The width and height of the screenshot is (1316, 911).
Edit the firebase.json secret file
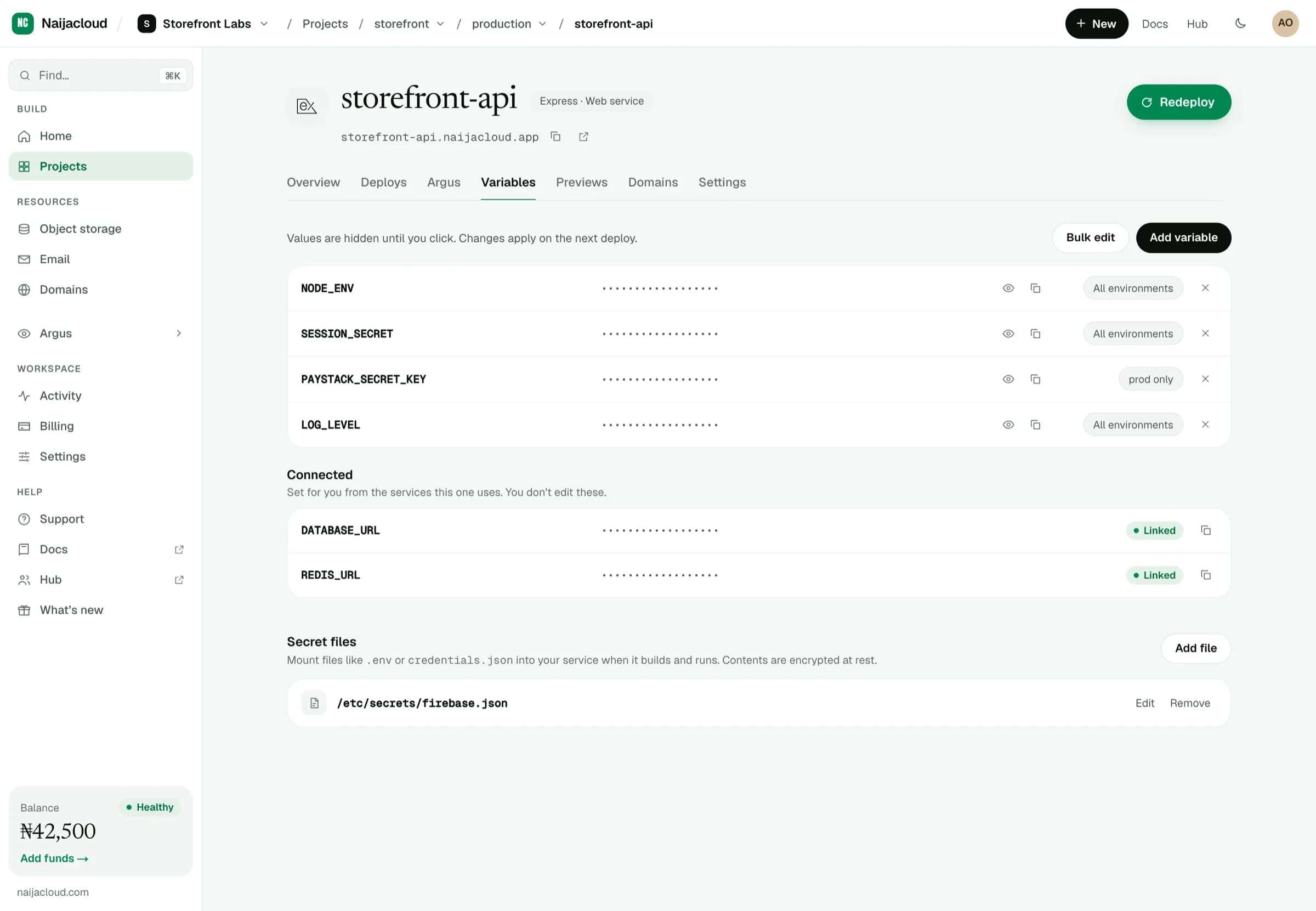[x=1144, y=703]
